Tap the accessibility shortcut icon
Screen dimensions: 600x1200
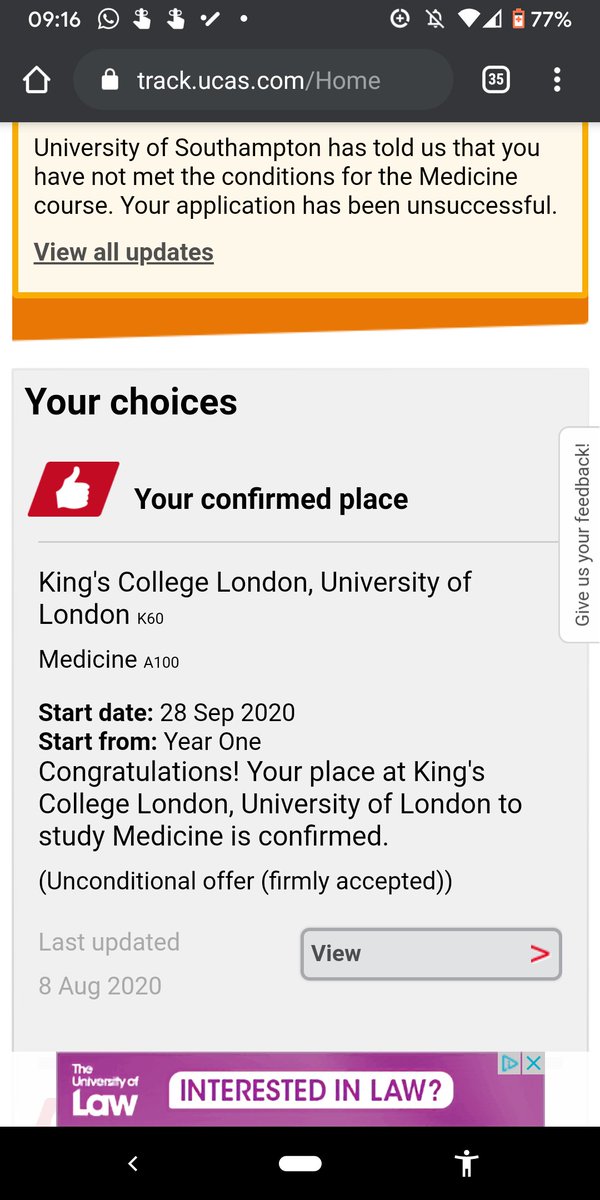click(465, 1163)
